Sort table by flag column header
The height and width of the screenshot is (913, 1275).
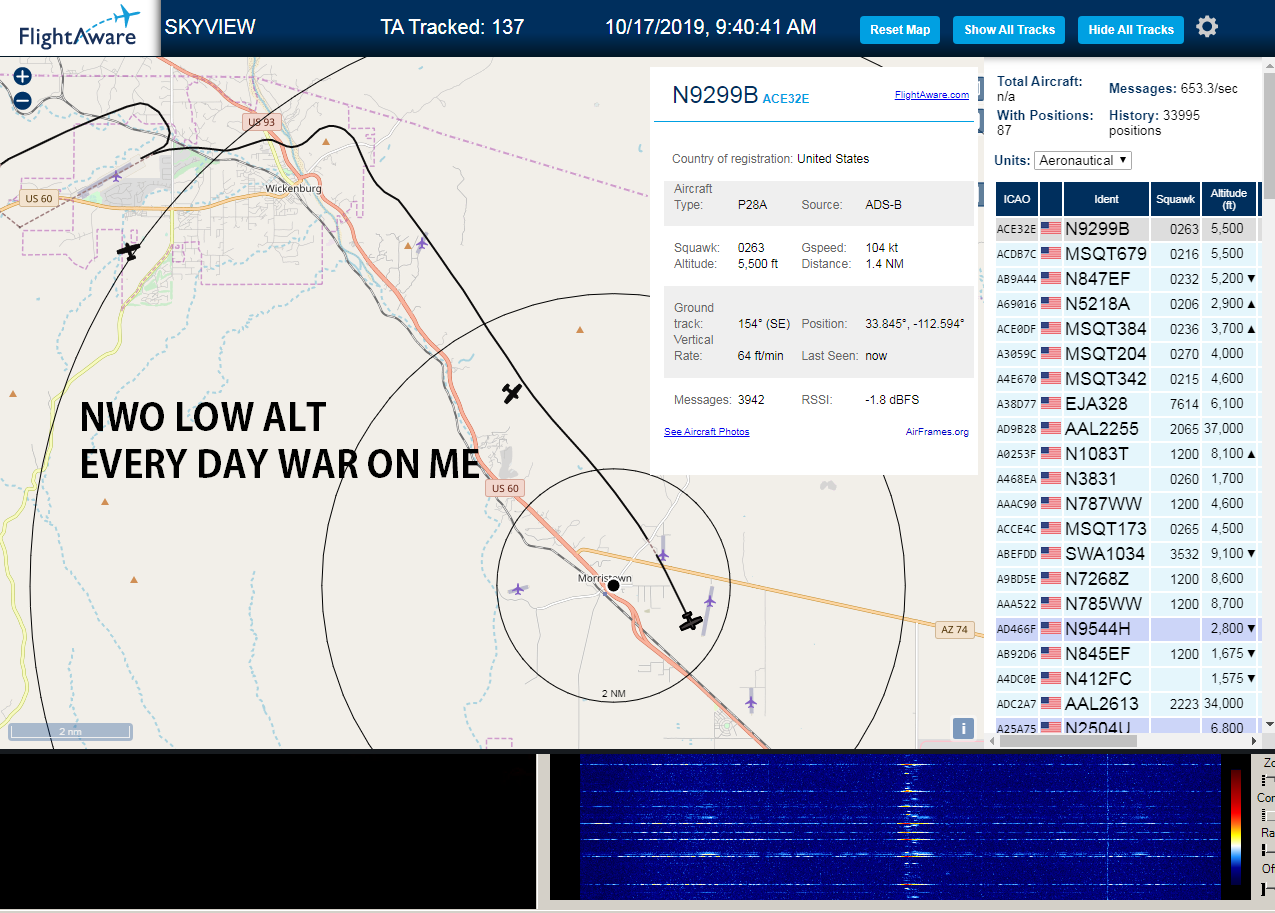tap(1051, 199)
